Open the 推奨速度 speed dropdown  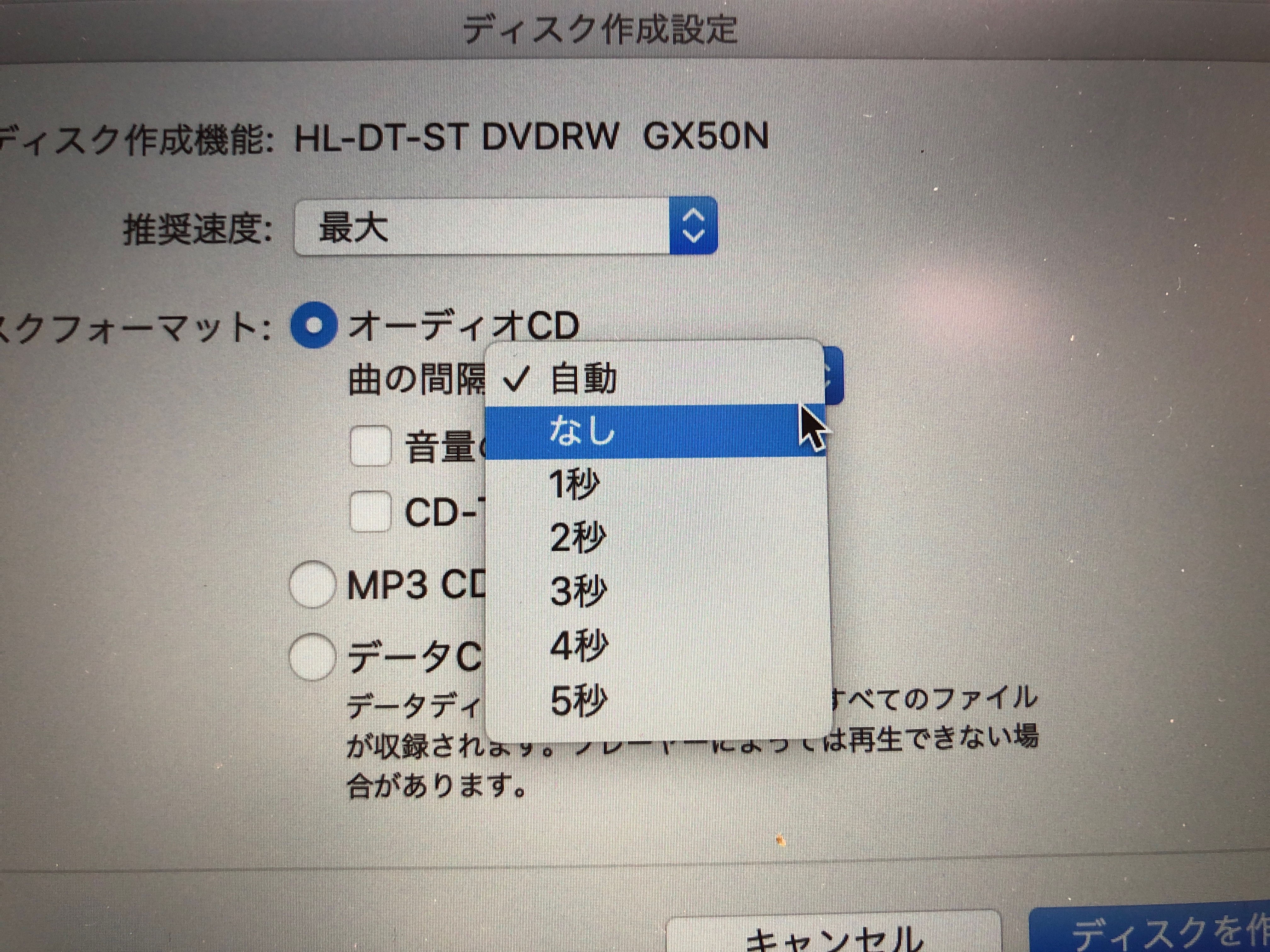[505, 226]
